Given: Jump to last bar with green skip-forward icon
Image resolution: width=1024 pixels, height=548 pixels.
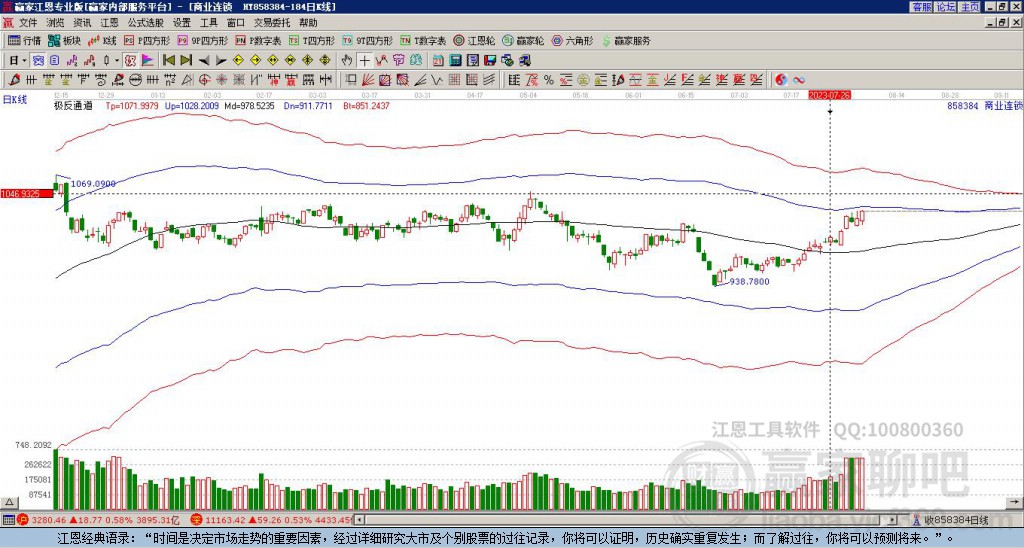Looking at the screenshot, I should (186, 61).
